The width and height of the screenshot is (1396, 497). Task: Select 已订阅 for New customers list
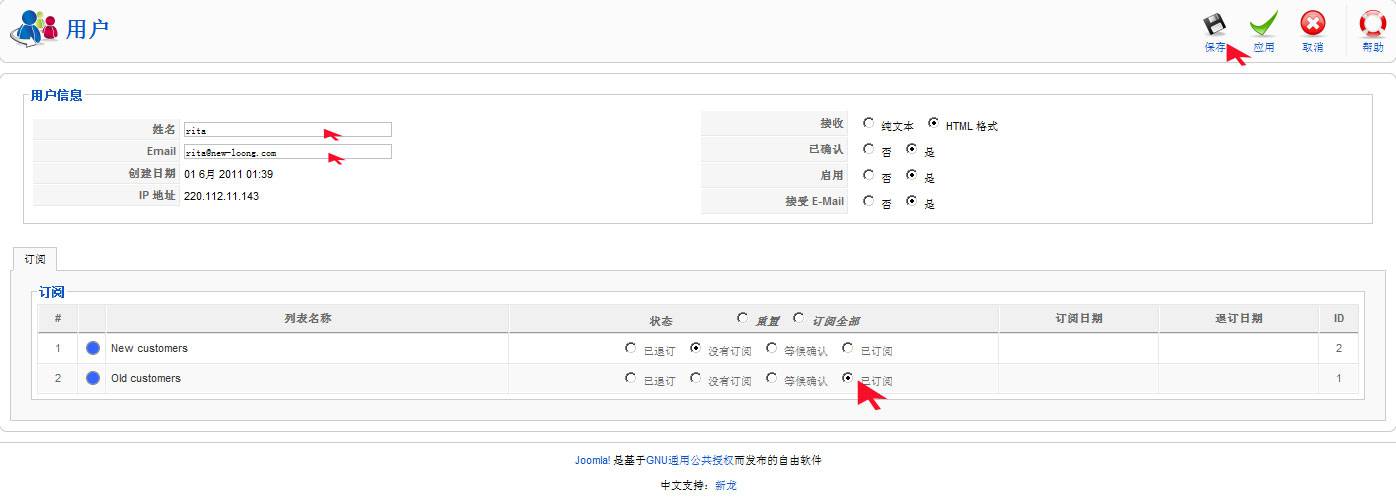click(x=848, y=348)
